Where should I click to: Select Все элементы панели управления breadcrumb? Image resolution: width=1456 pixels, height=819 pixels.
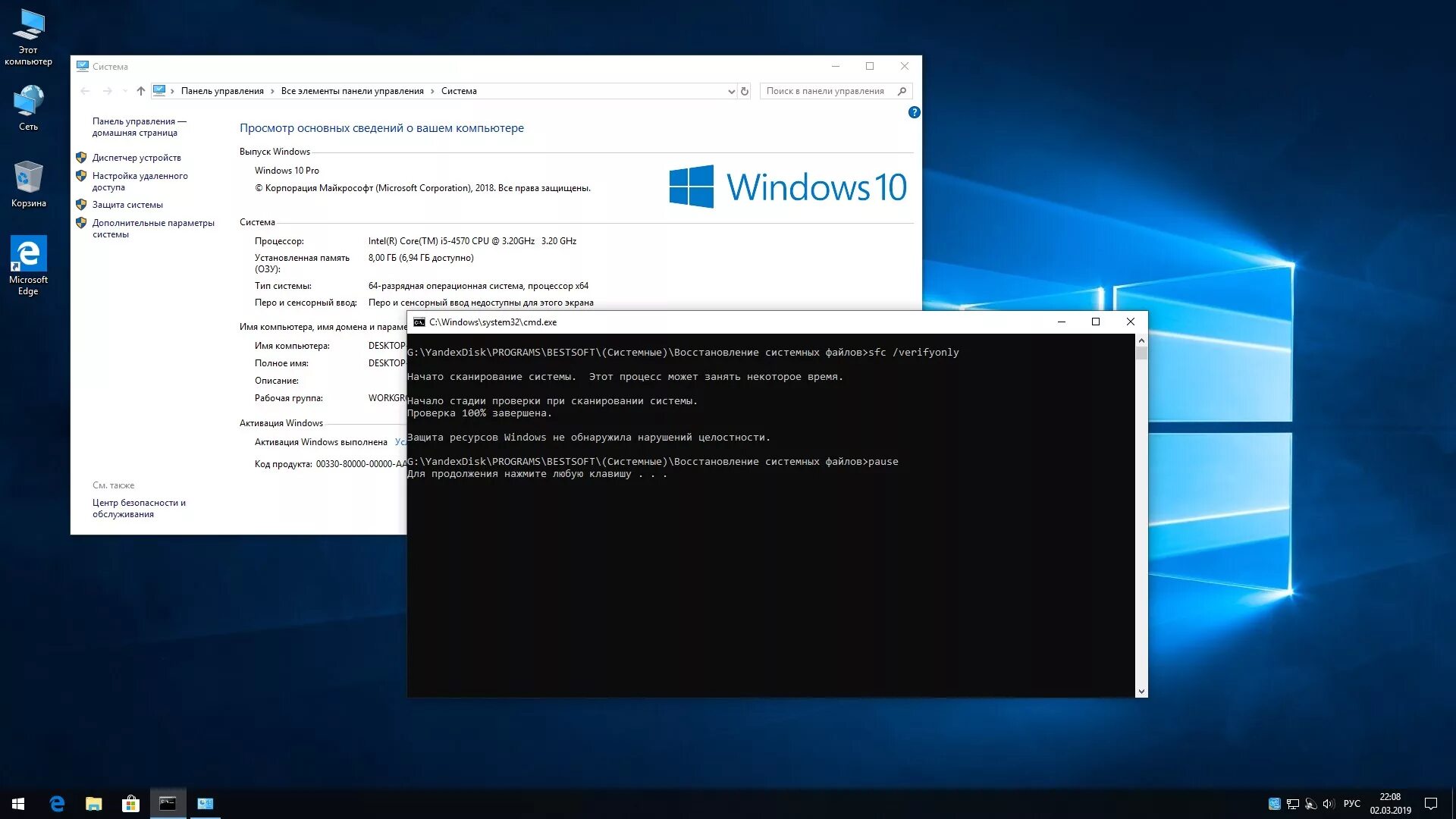[x=352, y=91]
